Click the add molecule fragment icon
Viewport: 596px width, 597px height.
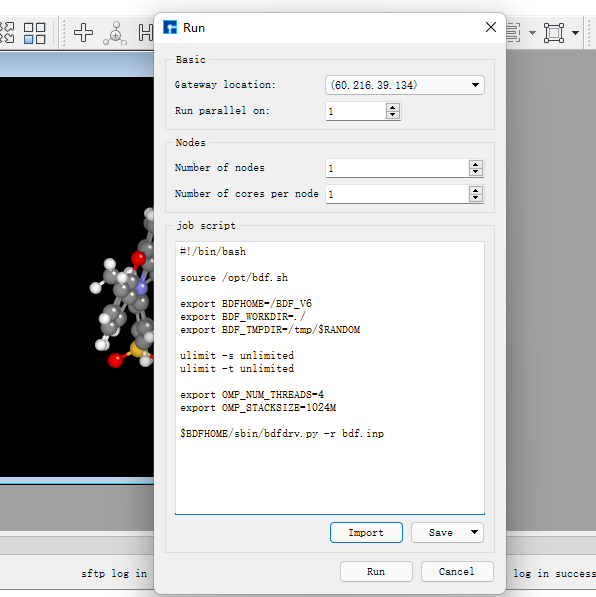(115, 33)
